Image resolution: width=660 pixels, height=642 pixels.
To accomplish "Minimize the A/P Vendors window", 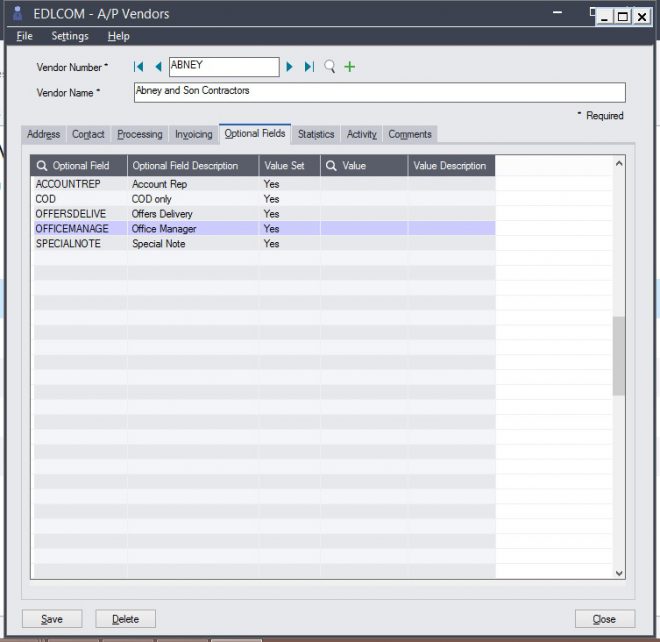I will point(605,17).
